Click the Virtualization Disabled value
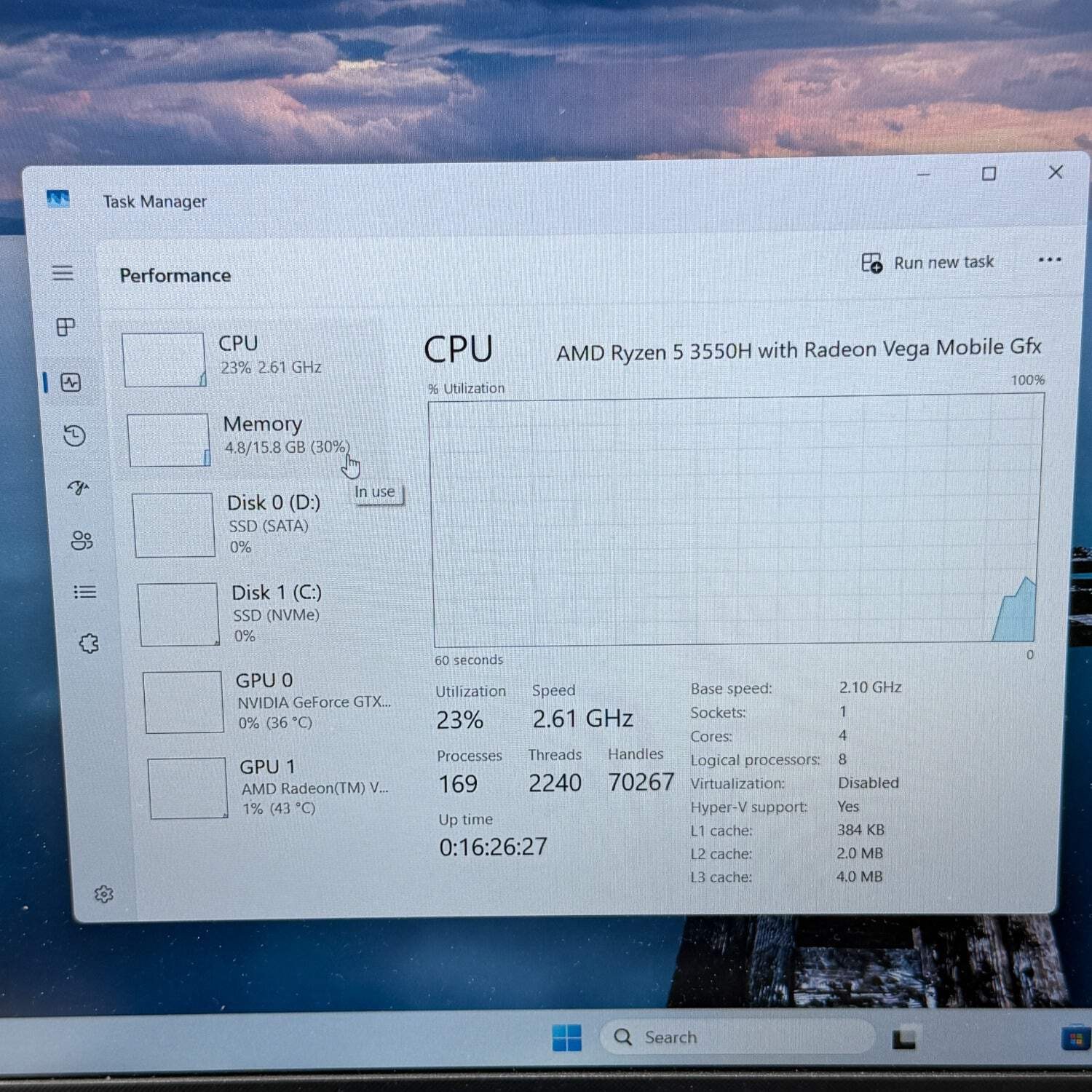 869,783
